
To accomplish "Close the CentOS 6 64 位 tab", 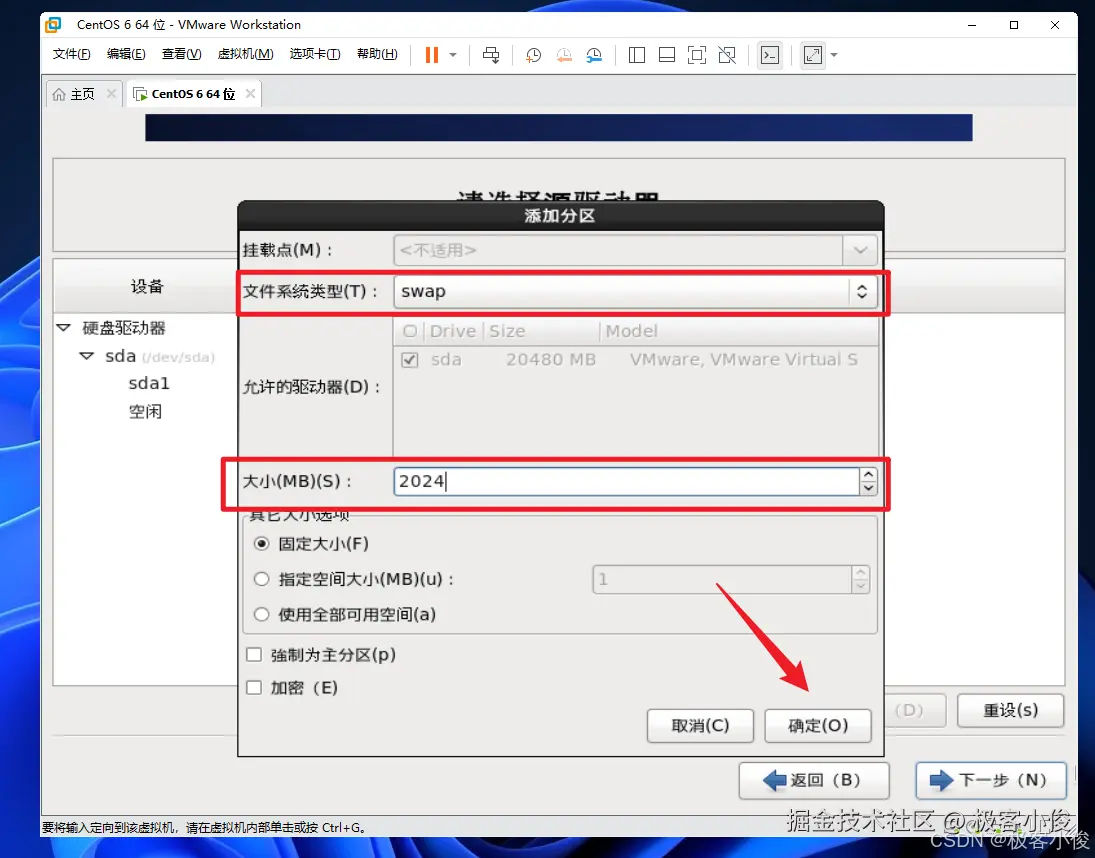I will 250,94.
